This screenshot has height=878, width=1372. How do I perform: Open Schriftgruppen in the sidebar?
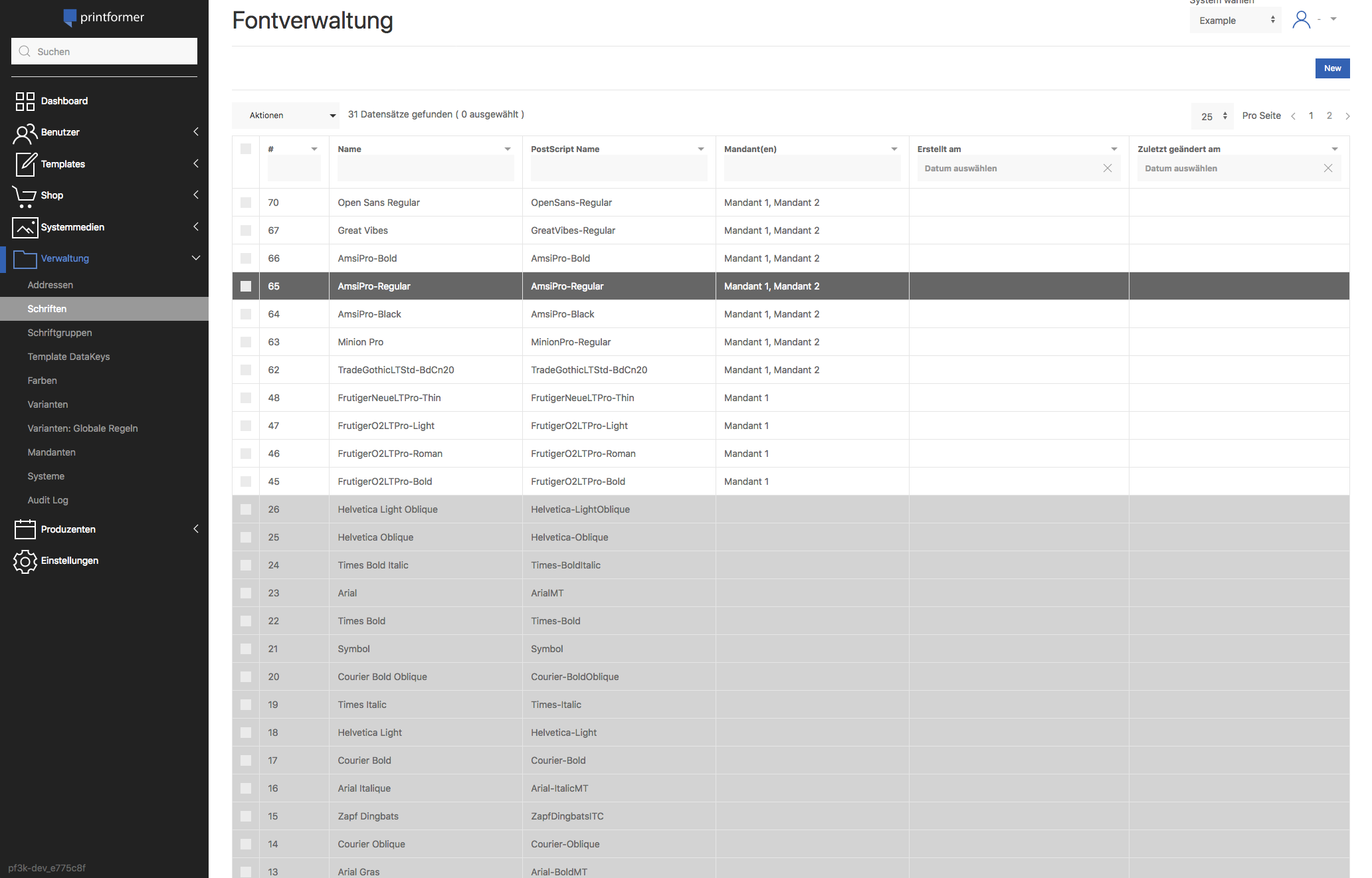(x=60, y=333)
